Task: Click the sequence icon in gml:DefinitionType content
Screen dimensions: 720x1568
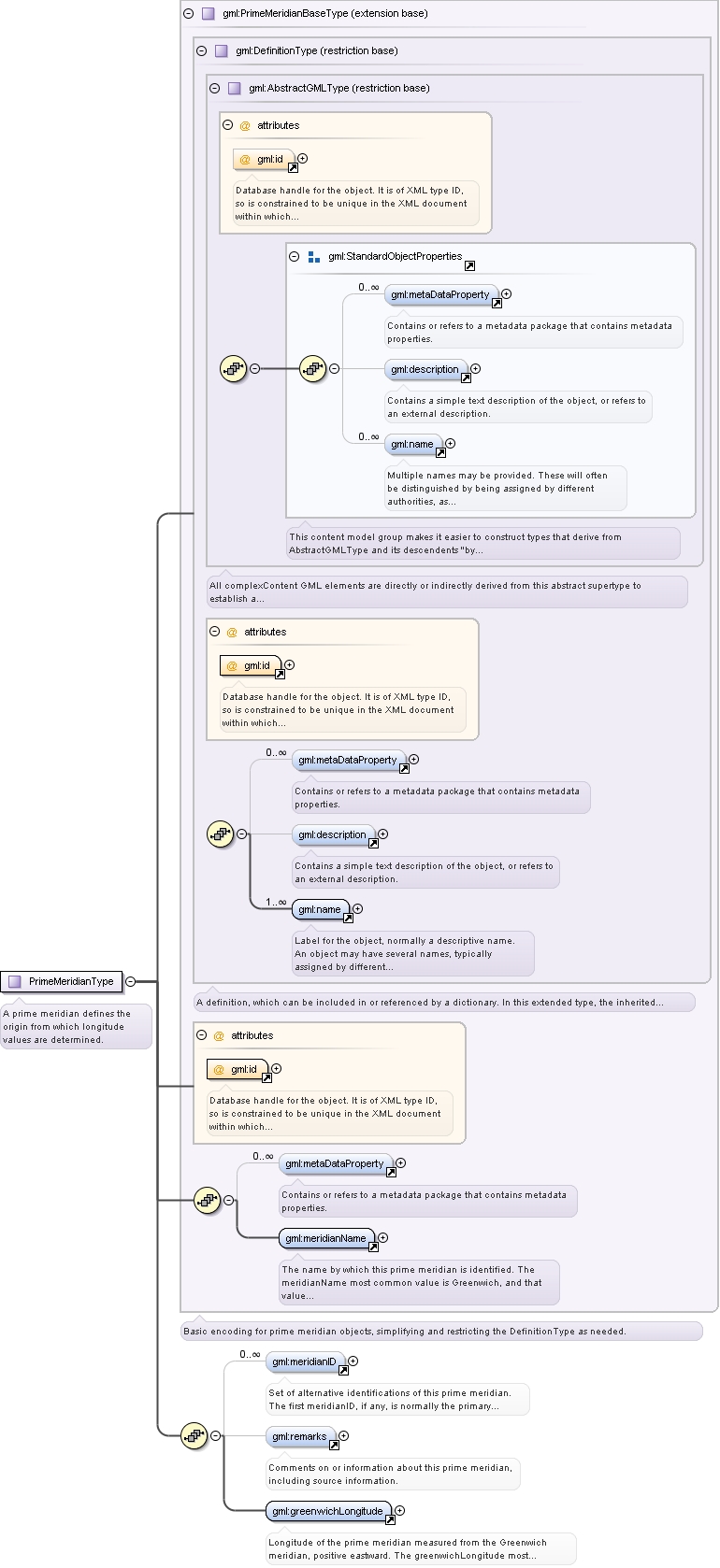Action: (x=220, y=834)
